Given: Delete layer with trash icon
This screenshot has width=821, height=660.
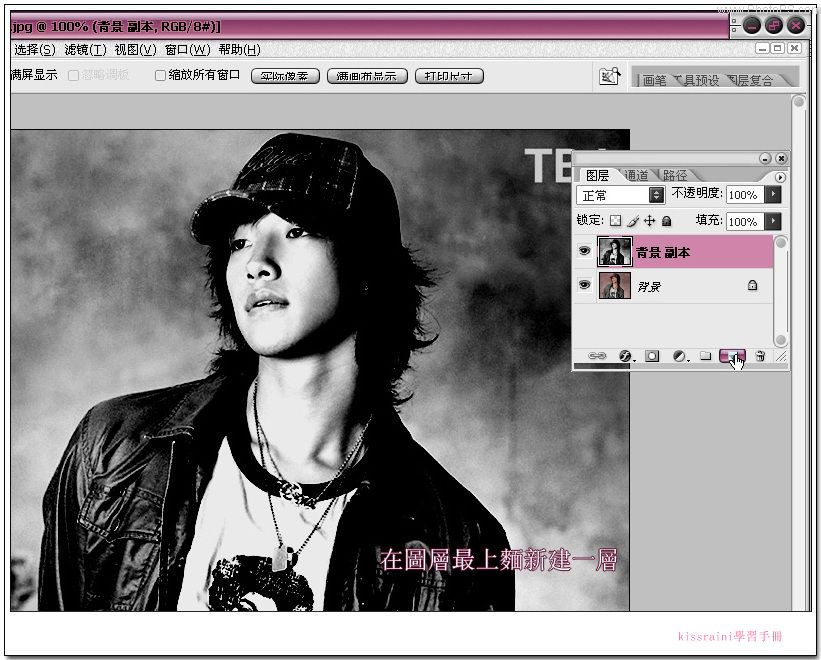Looking at the screenshot, I should click(x=760, y=356).
